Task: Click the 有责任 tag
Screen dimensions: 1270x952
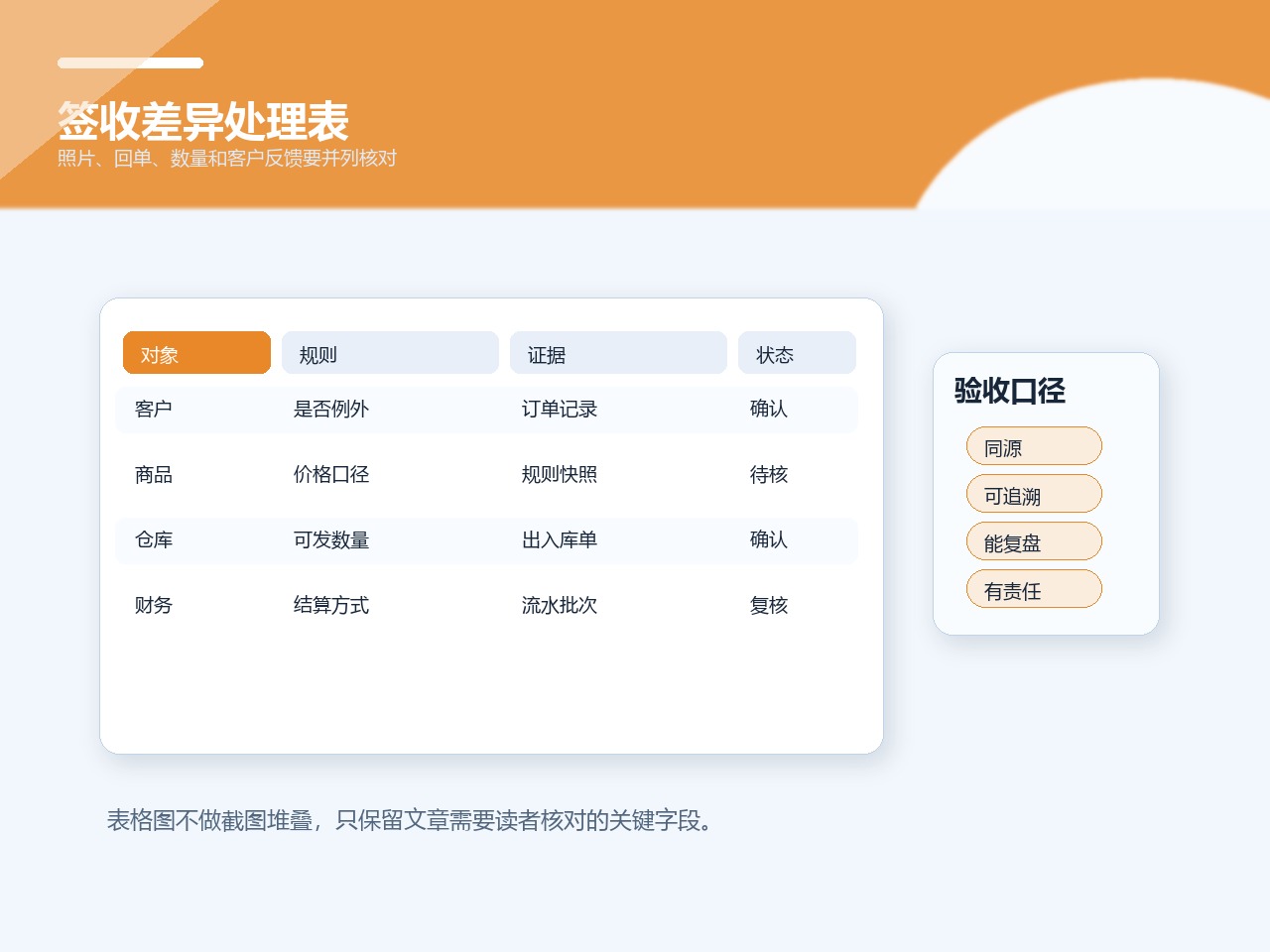Action: point(1034,589)
